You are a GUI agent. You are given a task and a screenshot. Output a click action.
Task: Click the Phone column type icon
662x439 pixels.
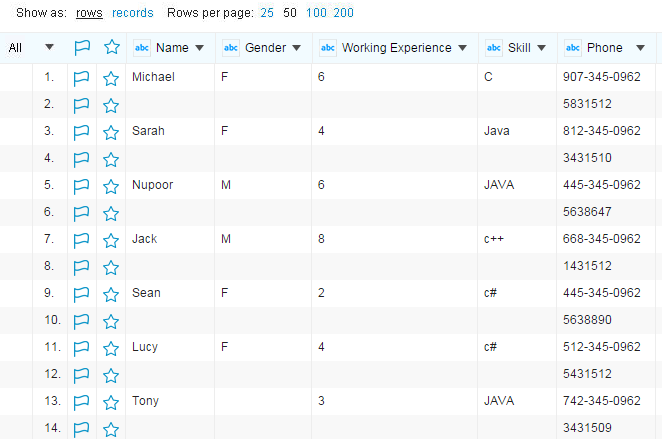click(x=573, y=48)
